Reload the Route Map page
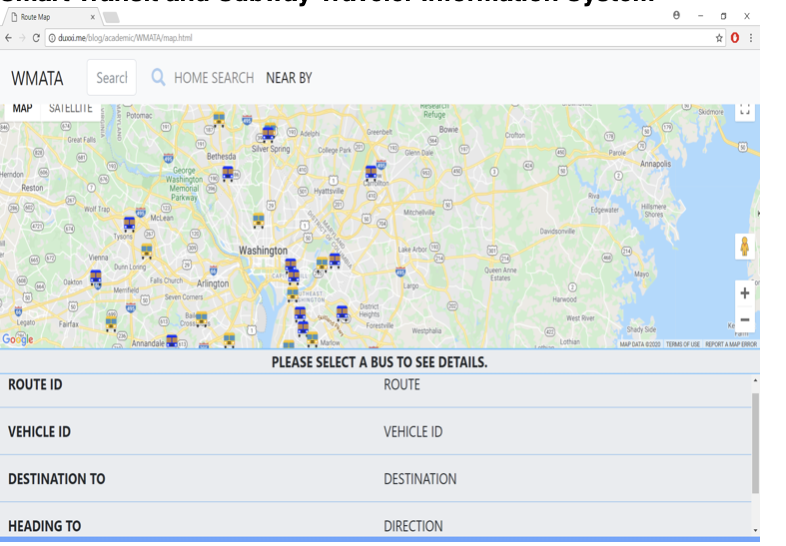The width and height of the screenshot is (786, 546). point(36,38)
